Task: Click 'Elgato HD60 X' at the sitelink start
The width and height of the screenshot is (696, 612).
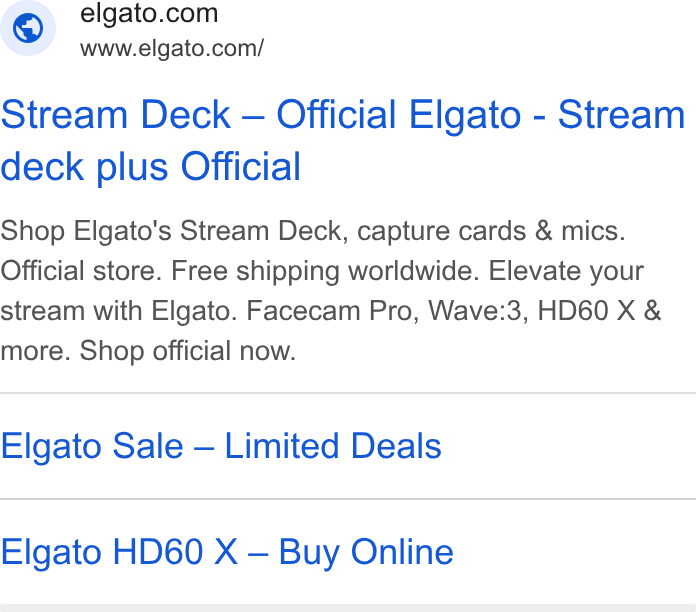Action: tap(119, 552)
